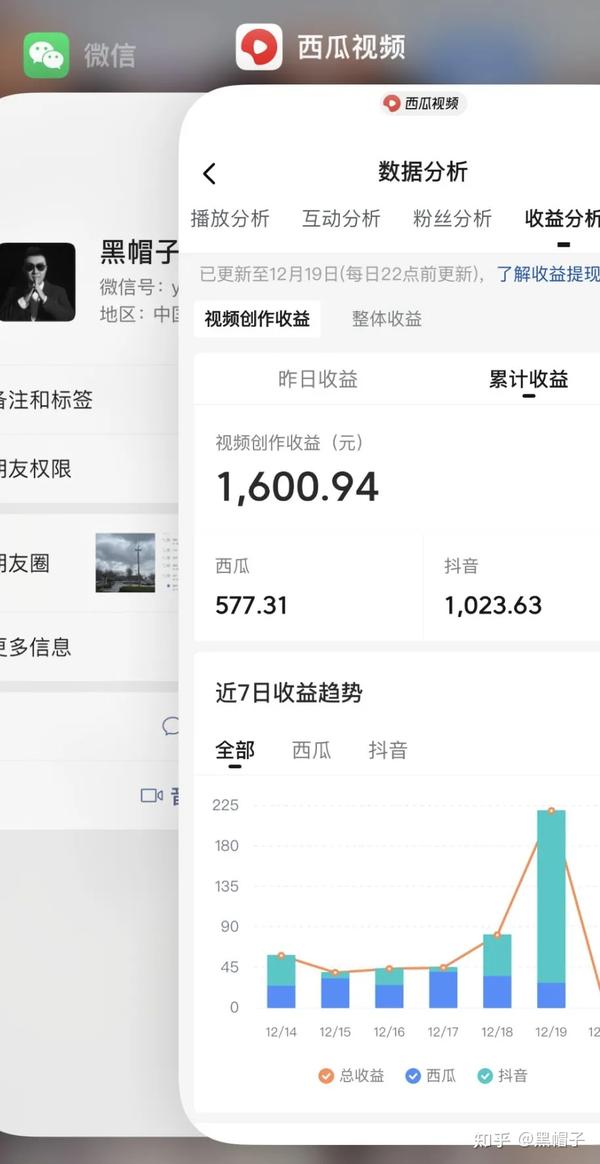Show 累计收益 earnings
The height and width of the screenshot is (1164, 600).
click(528, 379)
